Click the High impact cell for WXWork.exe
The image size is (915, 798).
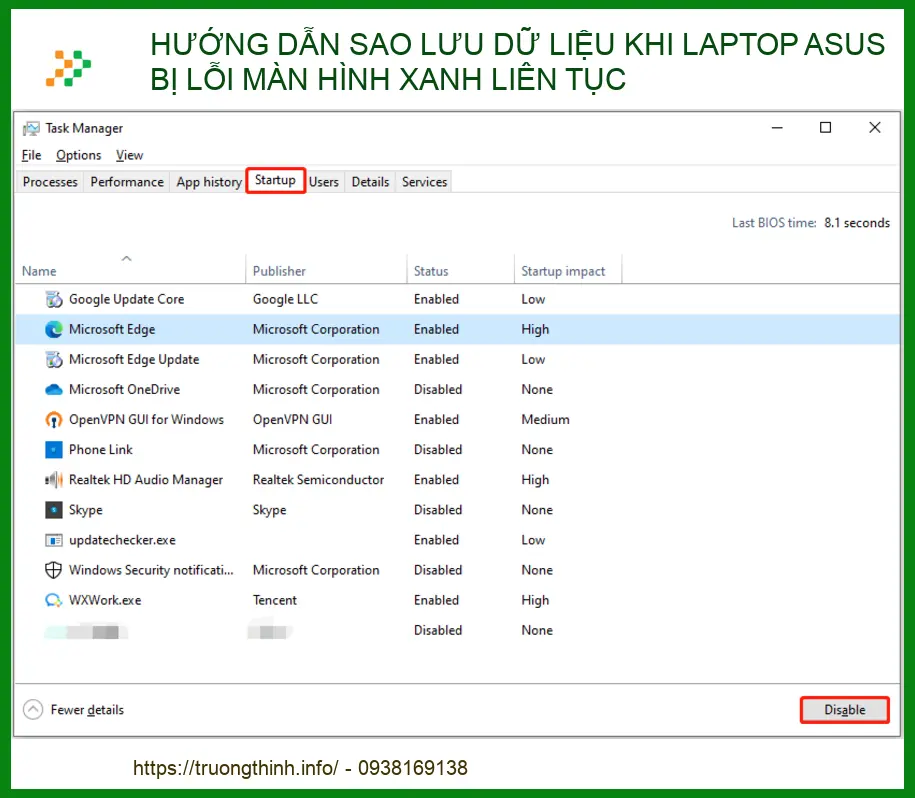point(535,600)
